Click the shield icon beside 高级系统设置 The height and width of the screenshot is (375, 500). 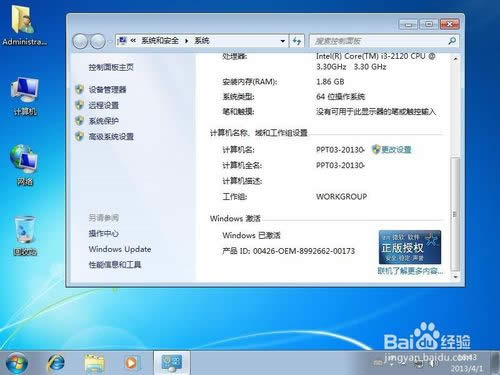click(79, 136)
